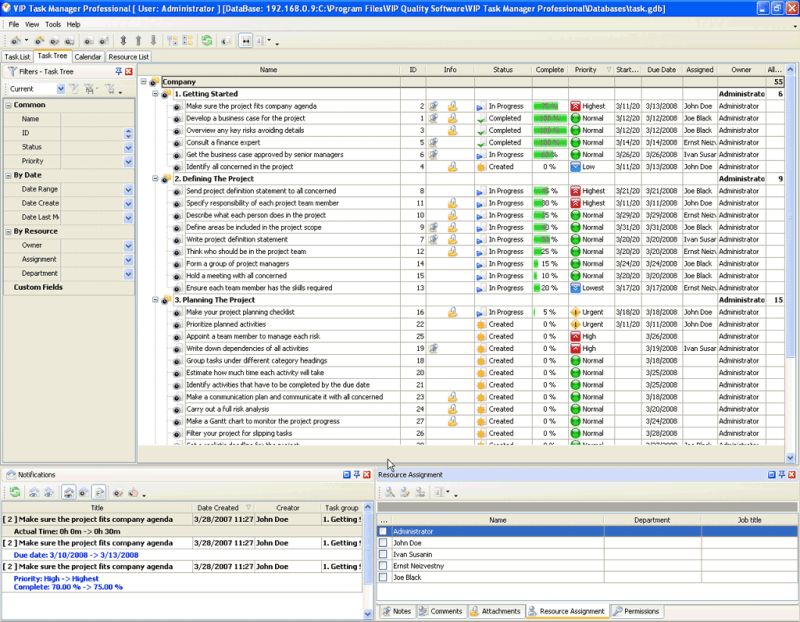
Task: Open the Current filter preset dropdown
Action: coord(61,89)
